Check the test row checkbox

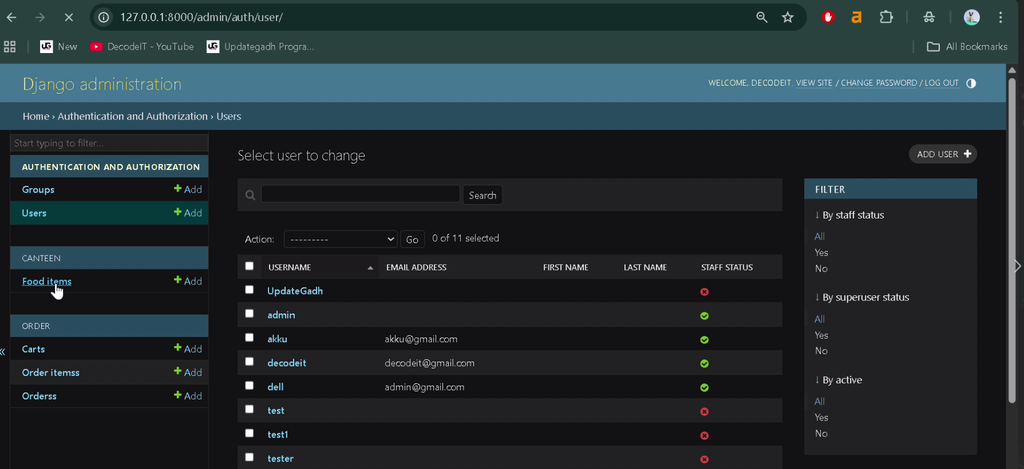[x=249, y=409]
